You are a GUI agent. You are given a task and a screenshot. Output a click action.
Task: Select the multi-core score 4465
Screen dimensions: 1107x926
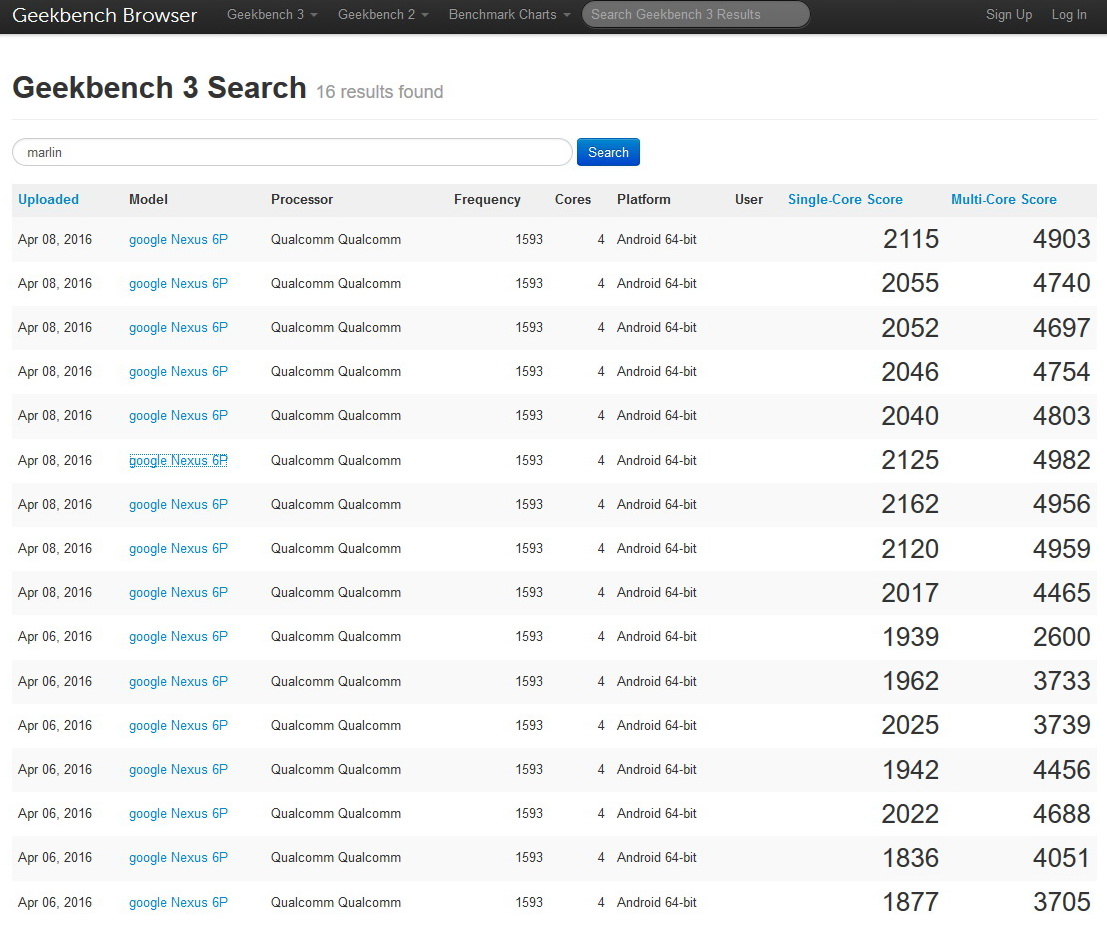pos(1061,593)
